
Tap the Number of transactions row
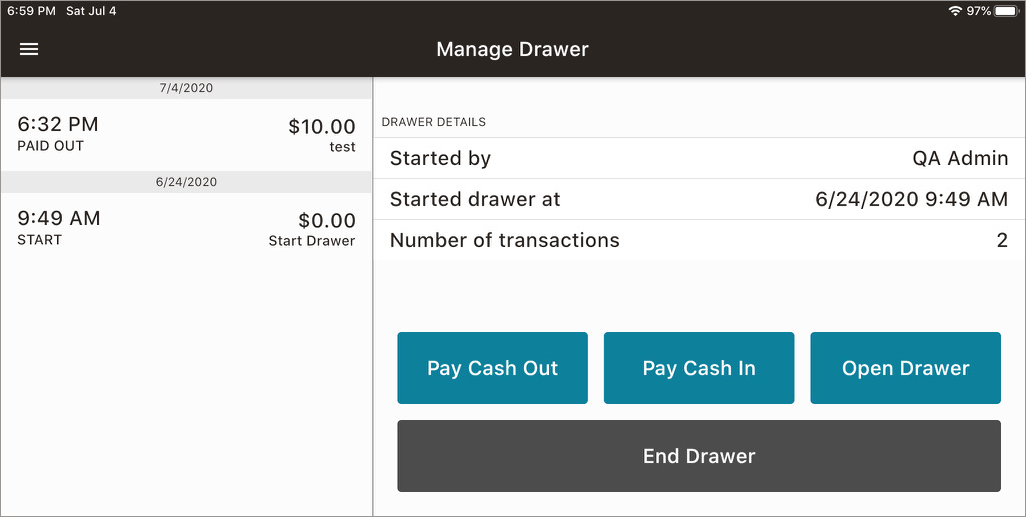[699, 240]
